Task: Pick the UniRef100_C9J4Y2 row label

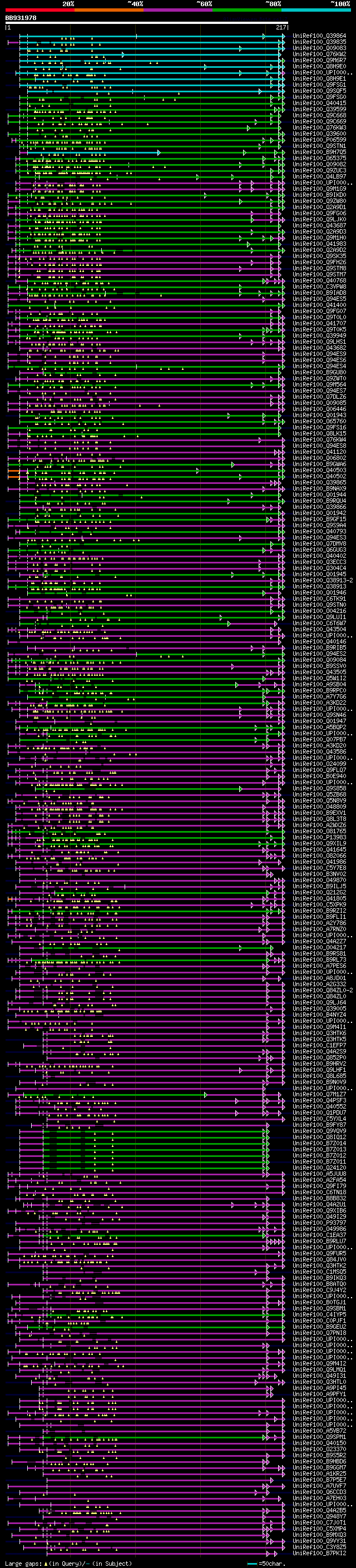Action: click(319, 1290)
